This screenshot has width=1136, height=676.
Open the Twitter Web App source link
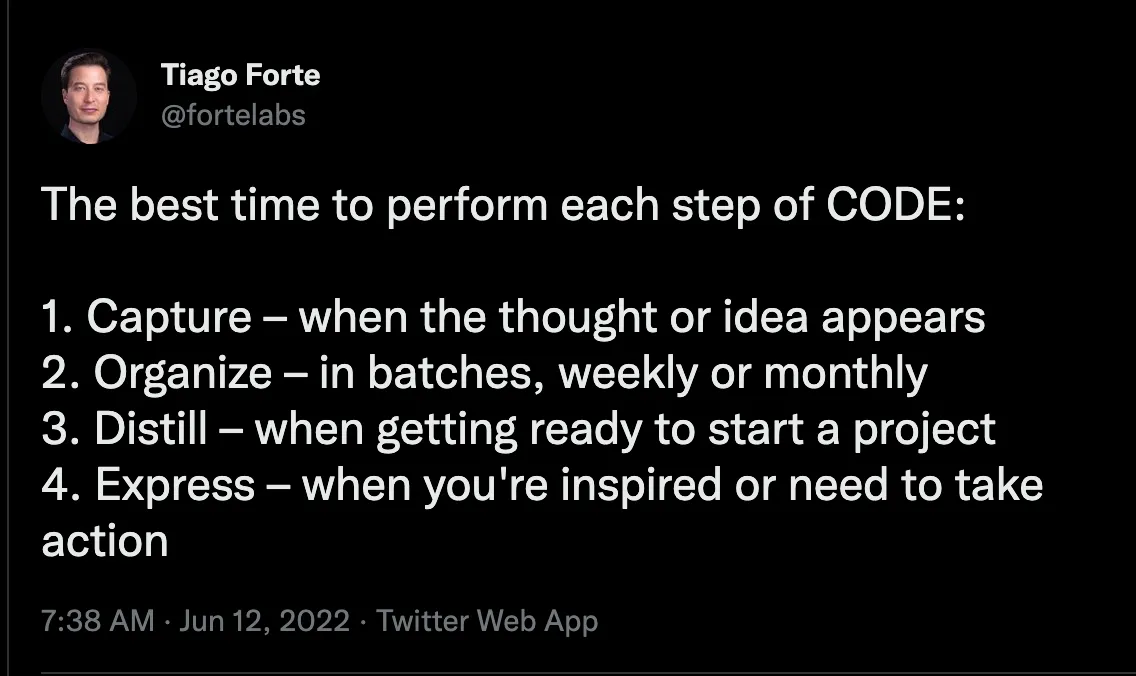(x=487, y=621)
